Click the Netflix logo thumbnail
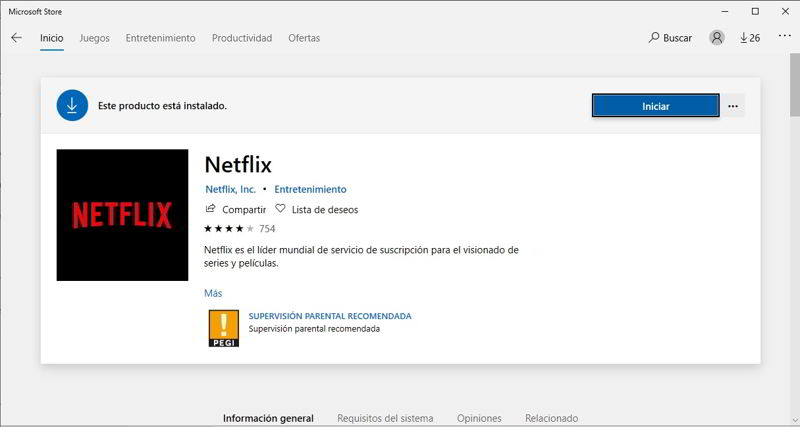Screen dimensions: 800x427 point(122,215)
